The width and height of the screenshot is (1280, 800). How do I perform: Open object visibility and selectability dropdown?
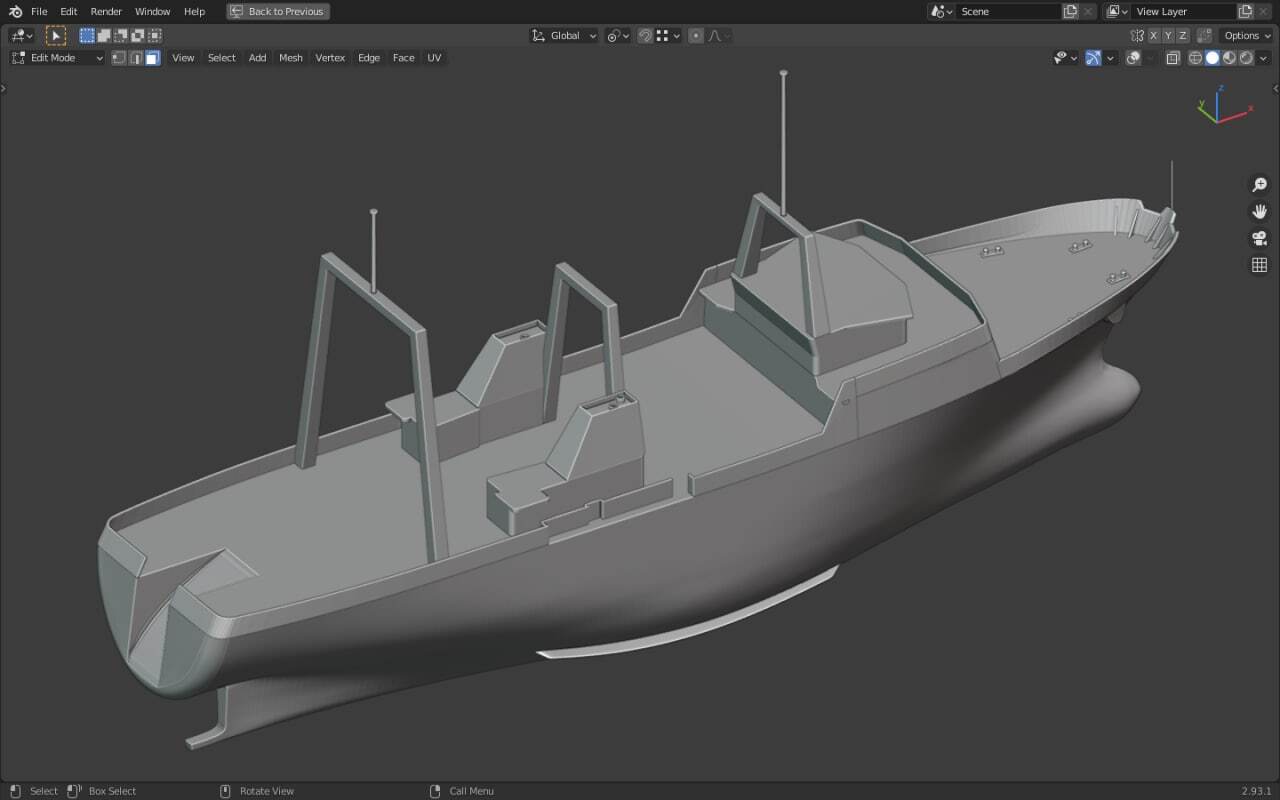pos(1065,58)
